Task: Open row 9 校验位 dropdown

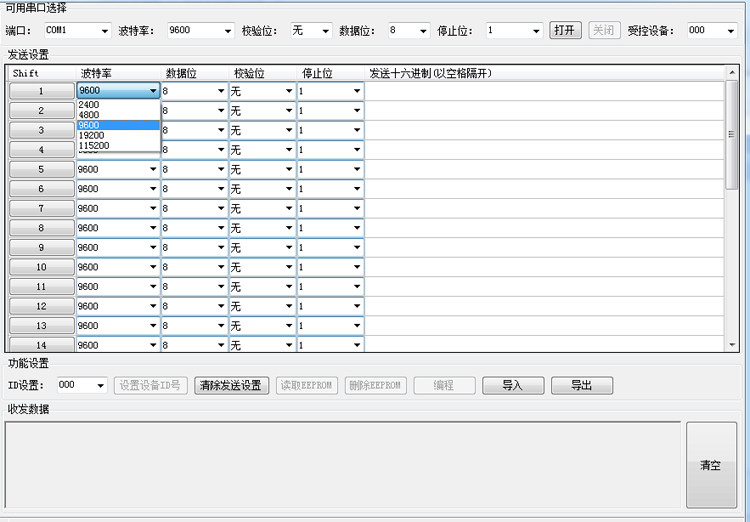Action: click(x=263, y=248)
